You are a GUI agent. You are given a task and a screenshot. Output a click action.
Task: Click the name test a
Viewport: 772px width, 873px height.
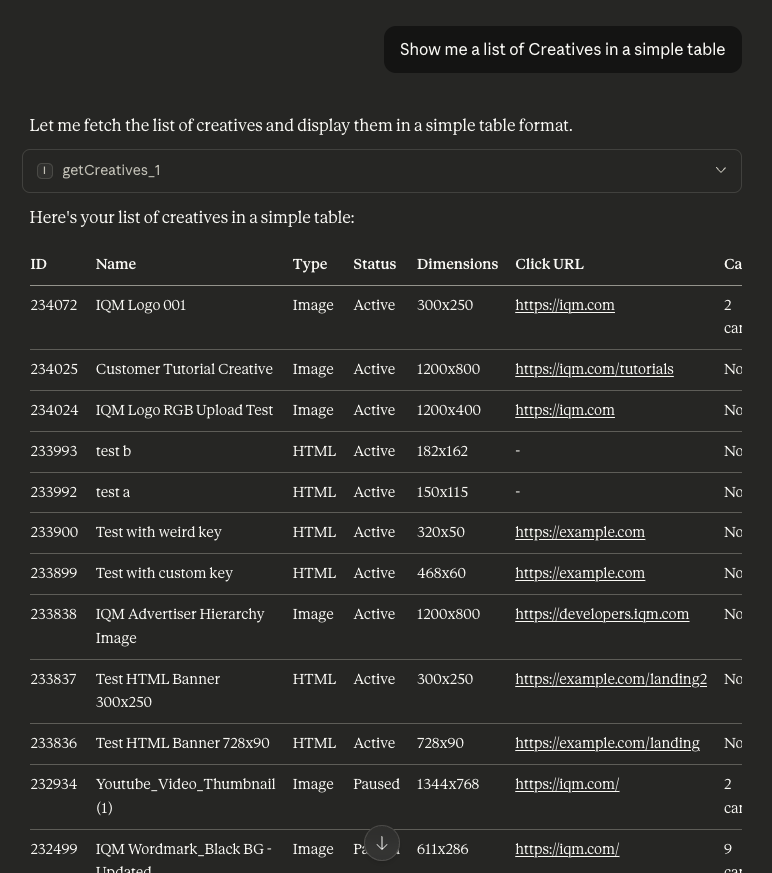[112, 493]
